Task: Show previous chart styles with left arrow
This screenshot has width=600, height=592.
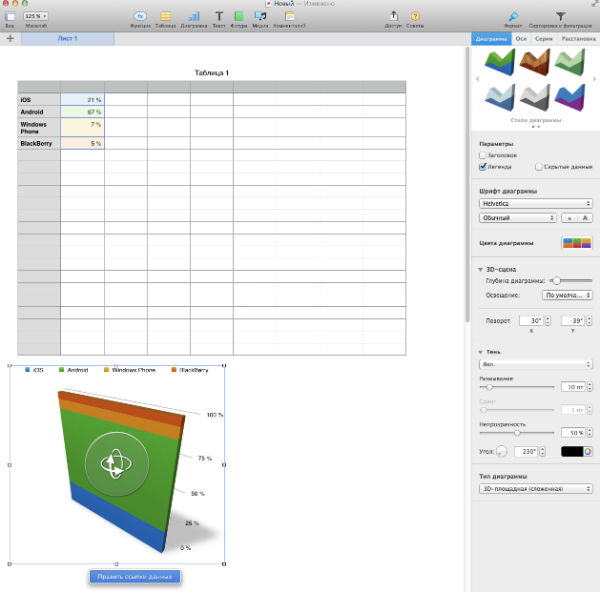Action: coord(477,79)
